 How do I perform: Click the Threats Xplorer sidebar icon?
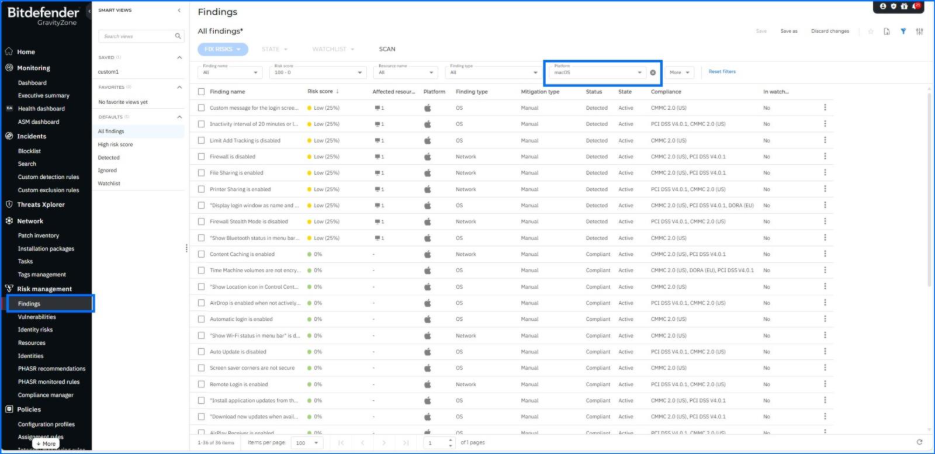[x=9, y=204]
